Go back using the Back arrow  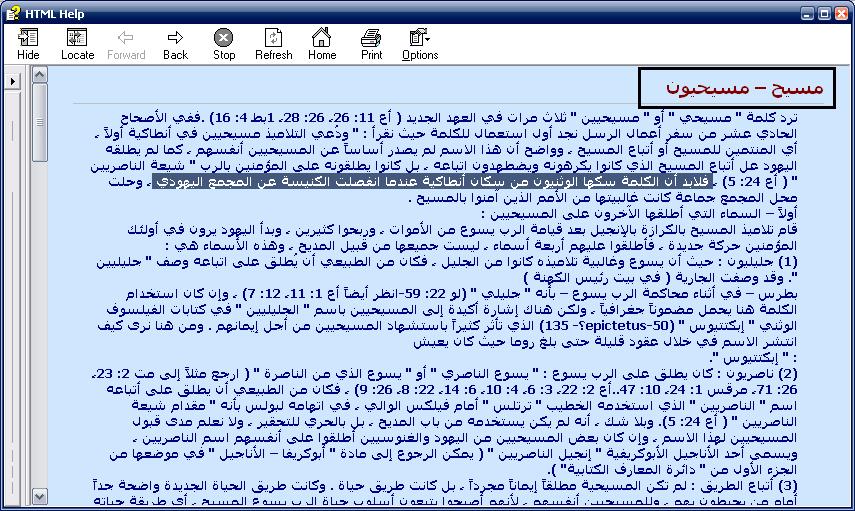click(x=175, y=43)
